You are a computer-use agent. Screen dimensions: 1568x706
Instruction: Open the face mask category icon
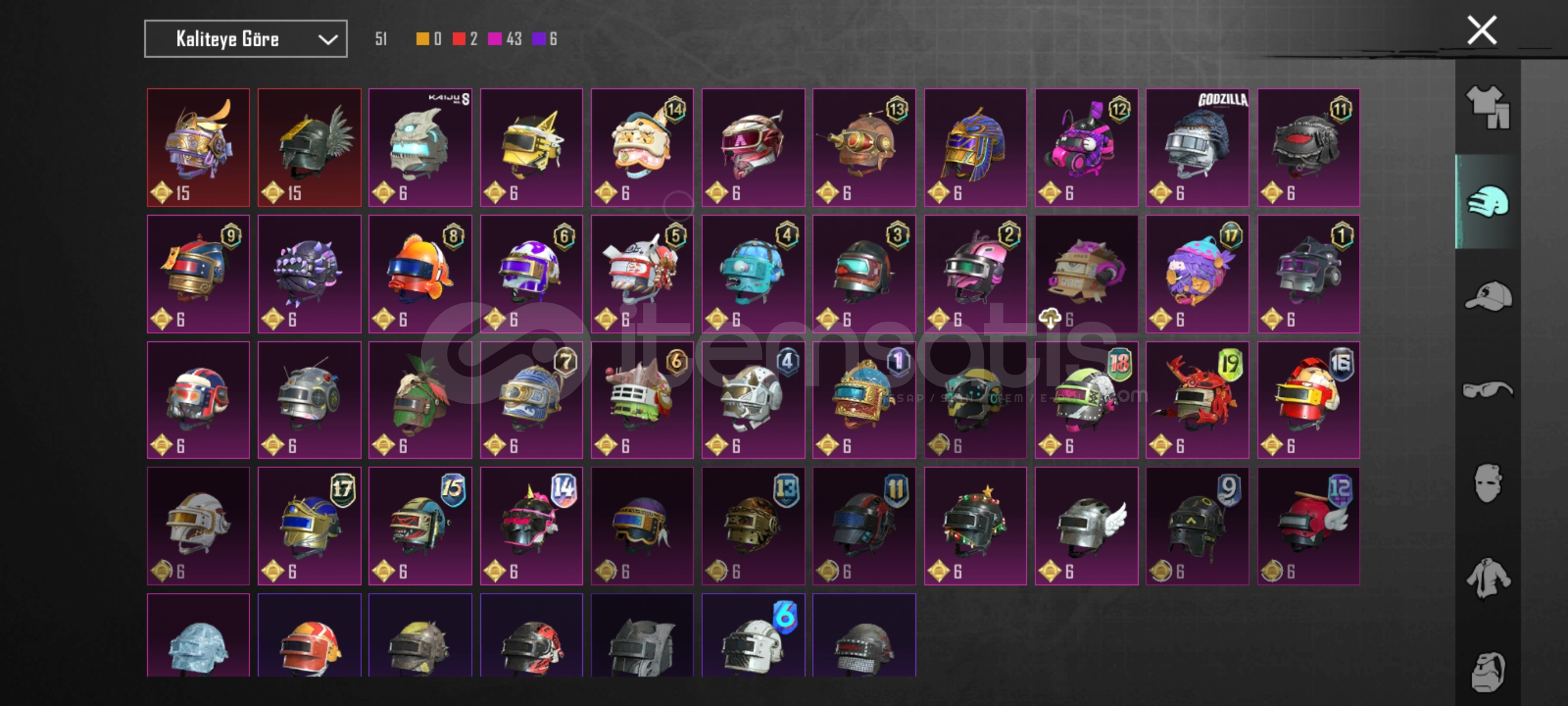point(1488,483)
